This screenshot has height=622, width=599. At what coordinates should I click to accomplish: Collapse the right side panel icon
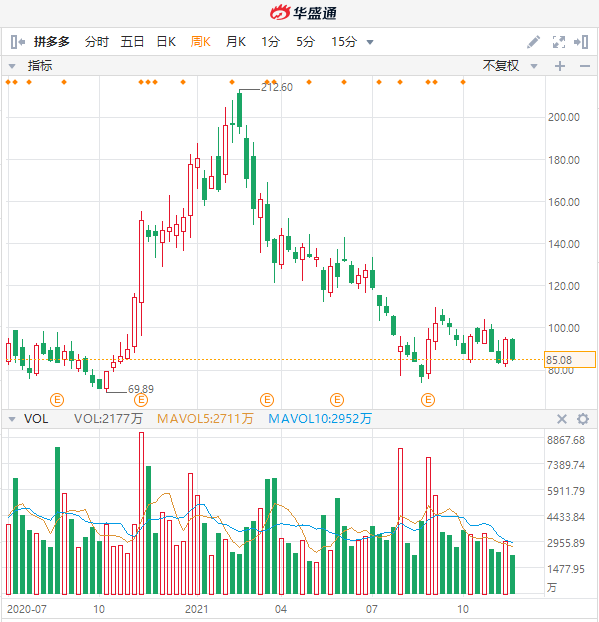tap(581, 42)
